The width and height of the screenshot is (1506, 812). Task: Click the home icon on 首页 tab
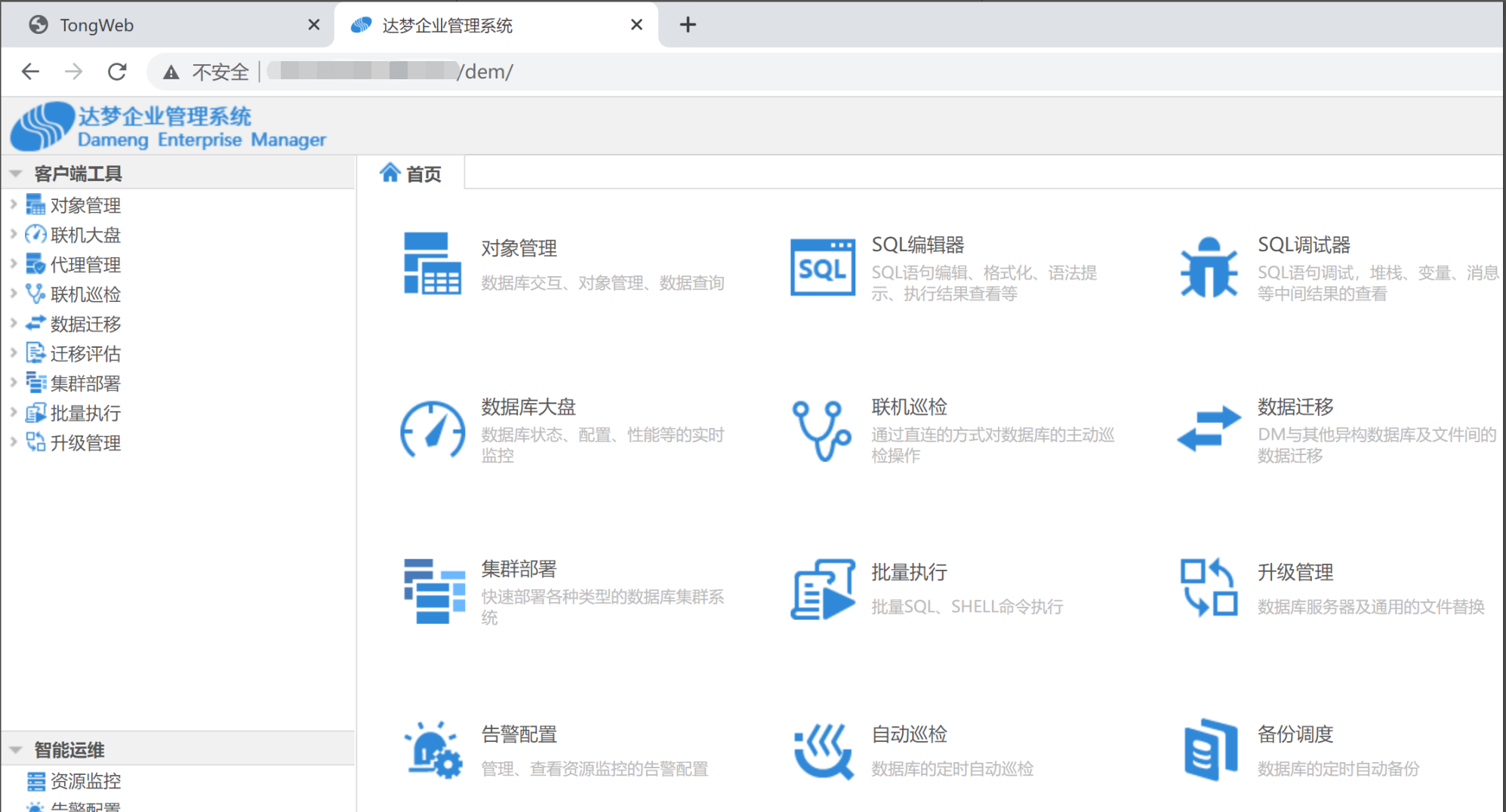pos(390,173)
